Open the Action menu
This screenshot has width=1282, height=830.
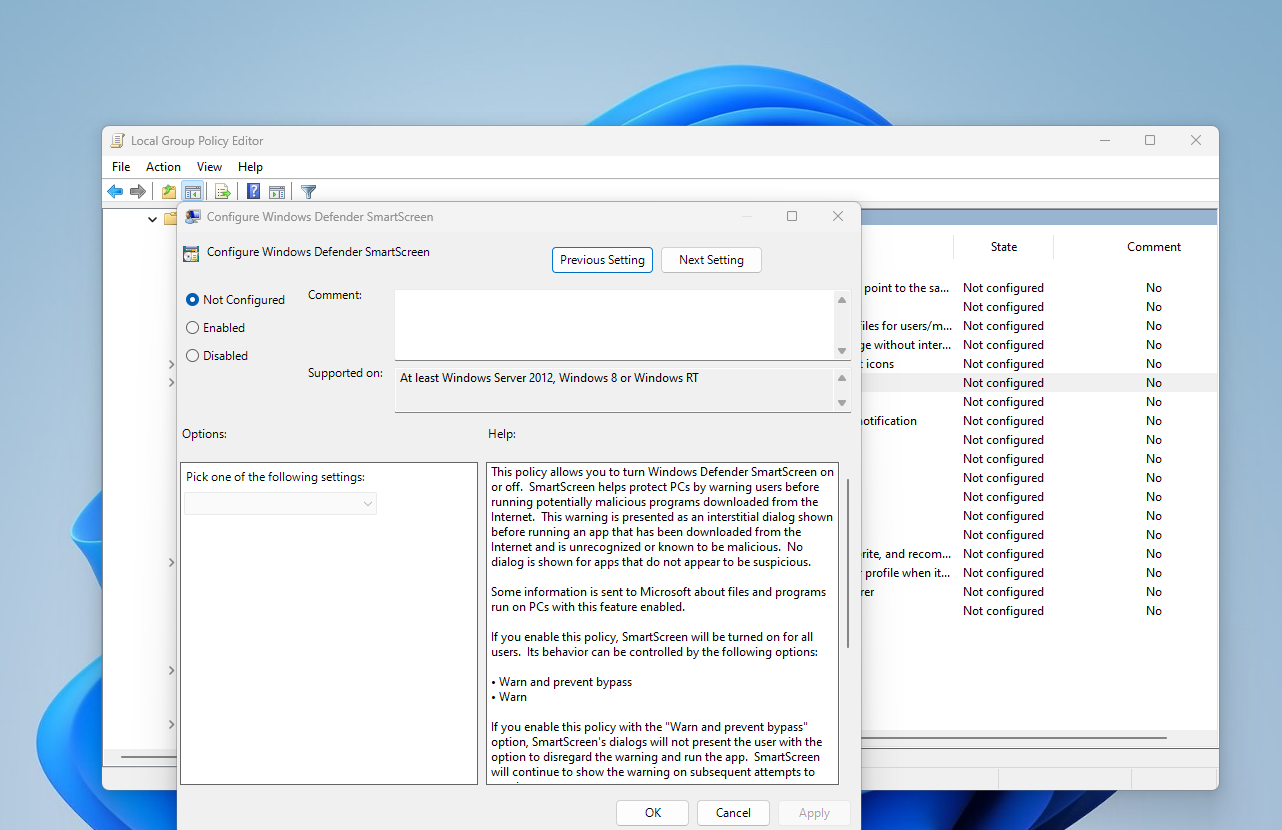coord(163,167)
